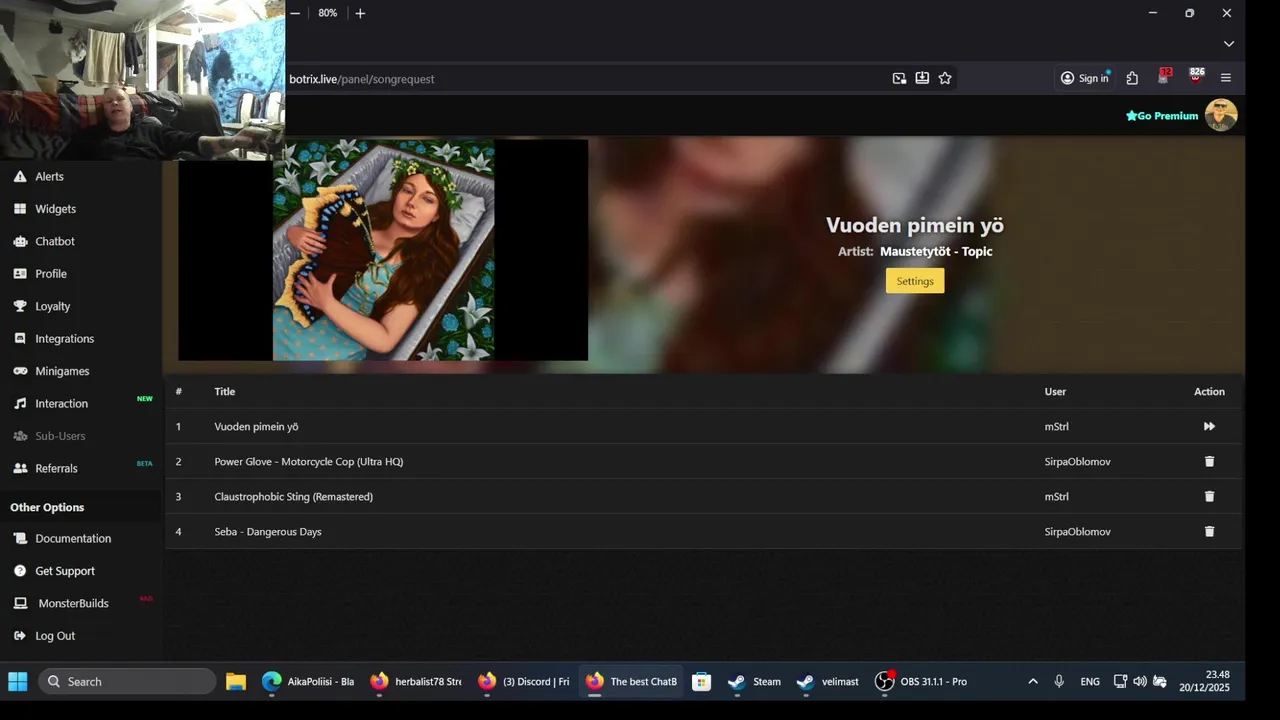Select Claustrophobic Sting (Remastered) title
The height and width of the screenshot is (720, 1280).
point(293,497)
